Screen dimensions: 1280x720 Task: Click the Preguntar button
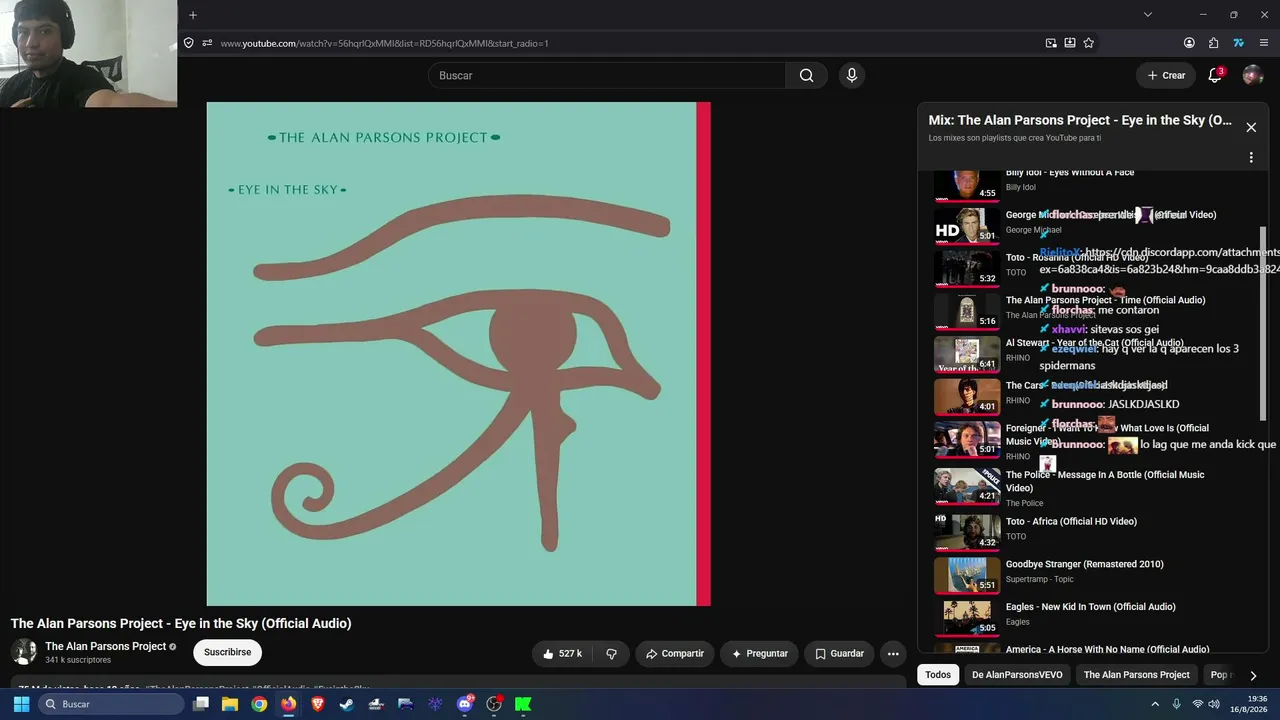click(759, 654)
